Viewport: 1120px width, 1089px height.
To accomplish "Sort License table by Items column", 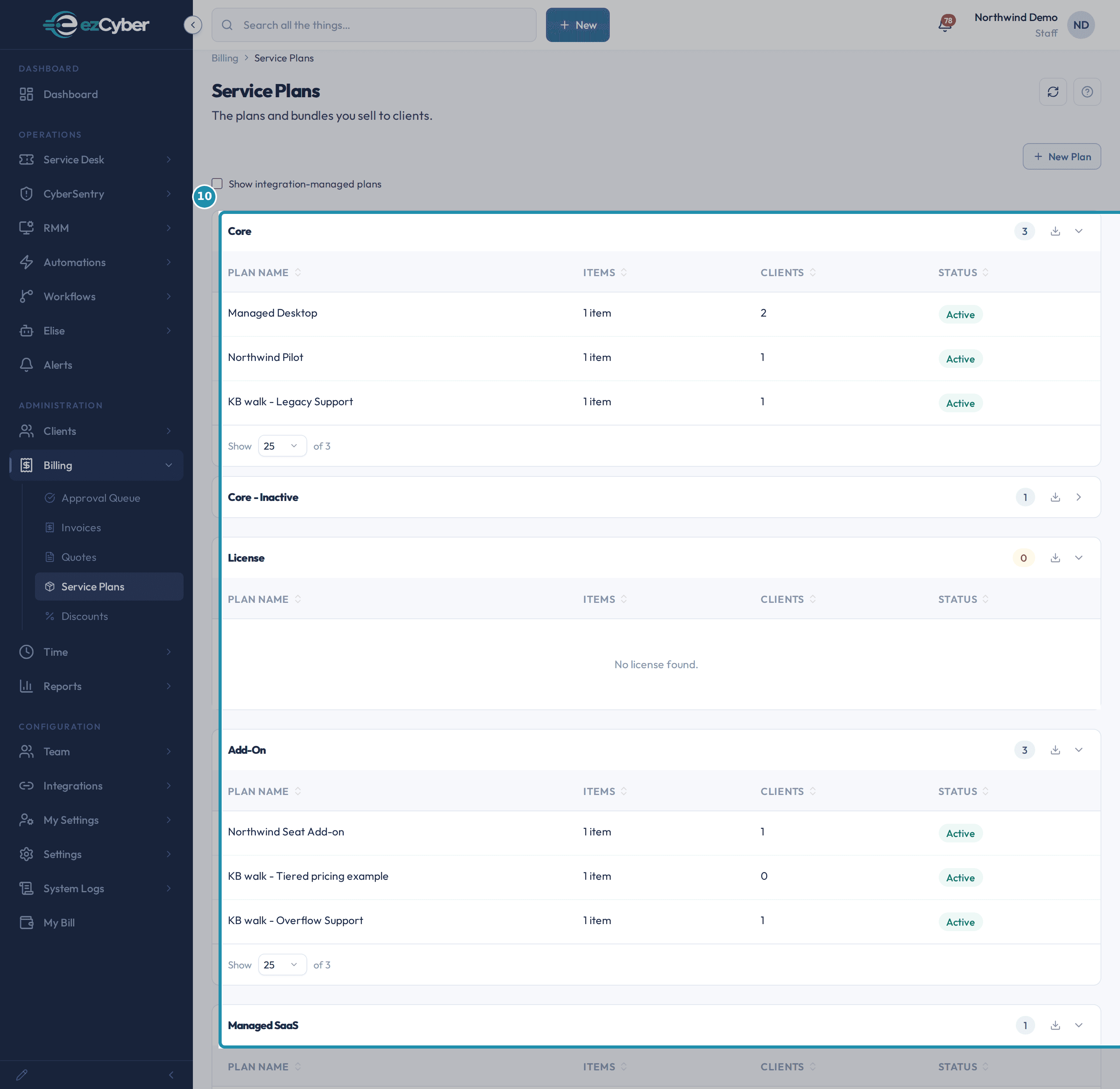I will click(x=605, y=599).
